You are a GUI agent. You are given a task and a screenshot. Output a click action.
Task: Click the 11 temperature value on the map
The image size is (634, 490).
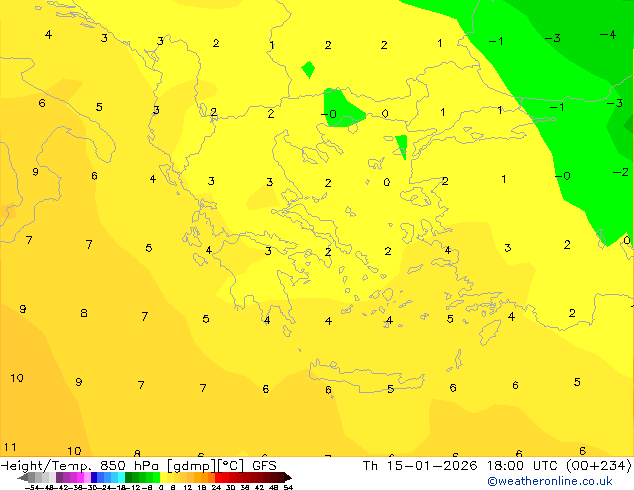pyautogui.click(x=10, y=447)
